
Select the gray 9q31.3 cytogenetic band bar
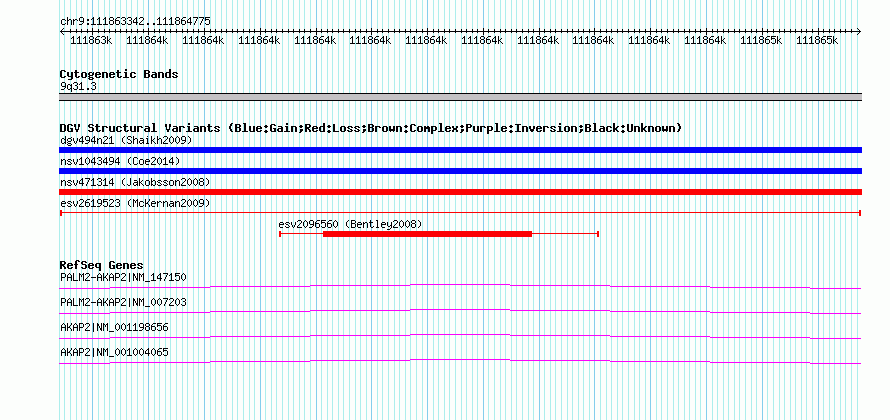pos(460,97)
